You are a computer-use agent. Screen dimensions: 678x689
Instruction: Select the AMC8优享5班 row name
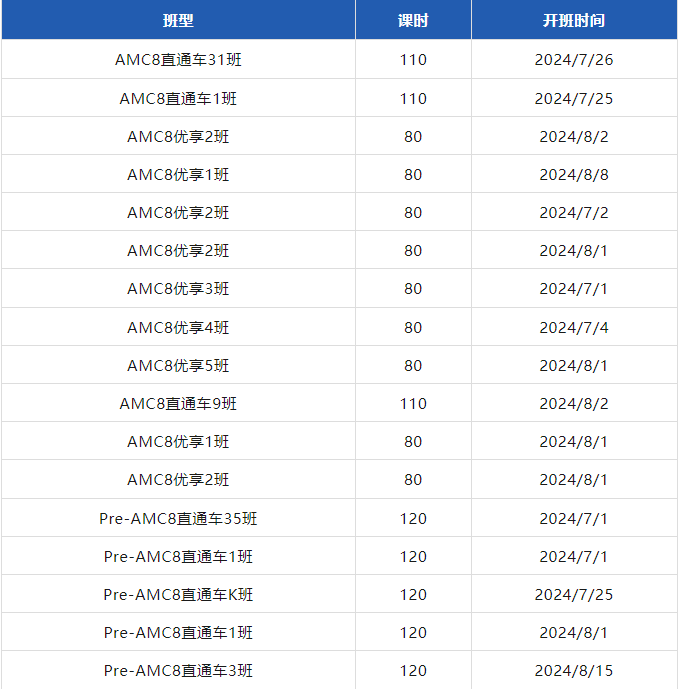tap(178, 366)
